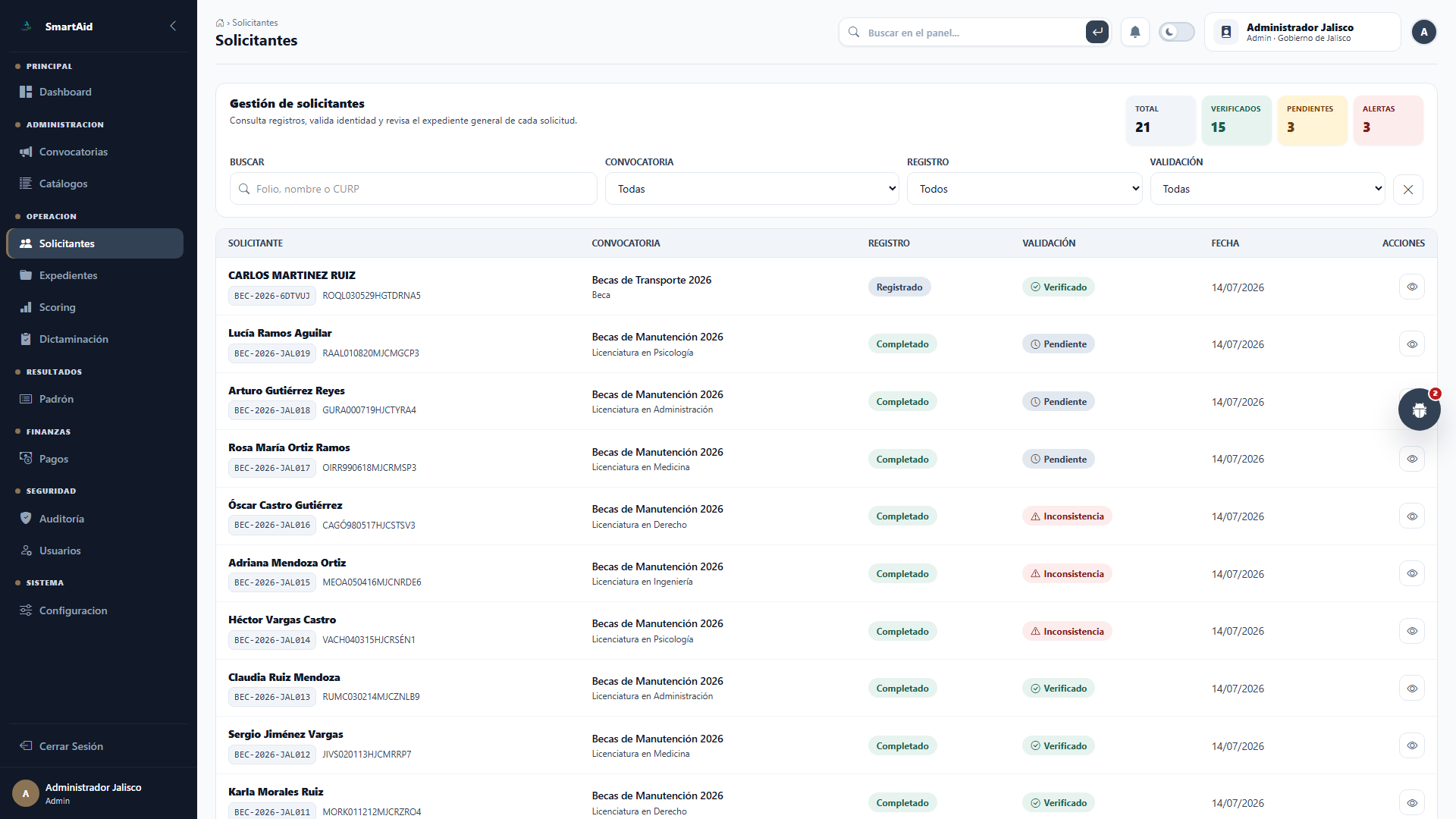The image size is (1456, 819).
Task: Click the Configuracion sliders icon
Action: [x=26, y=610]
